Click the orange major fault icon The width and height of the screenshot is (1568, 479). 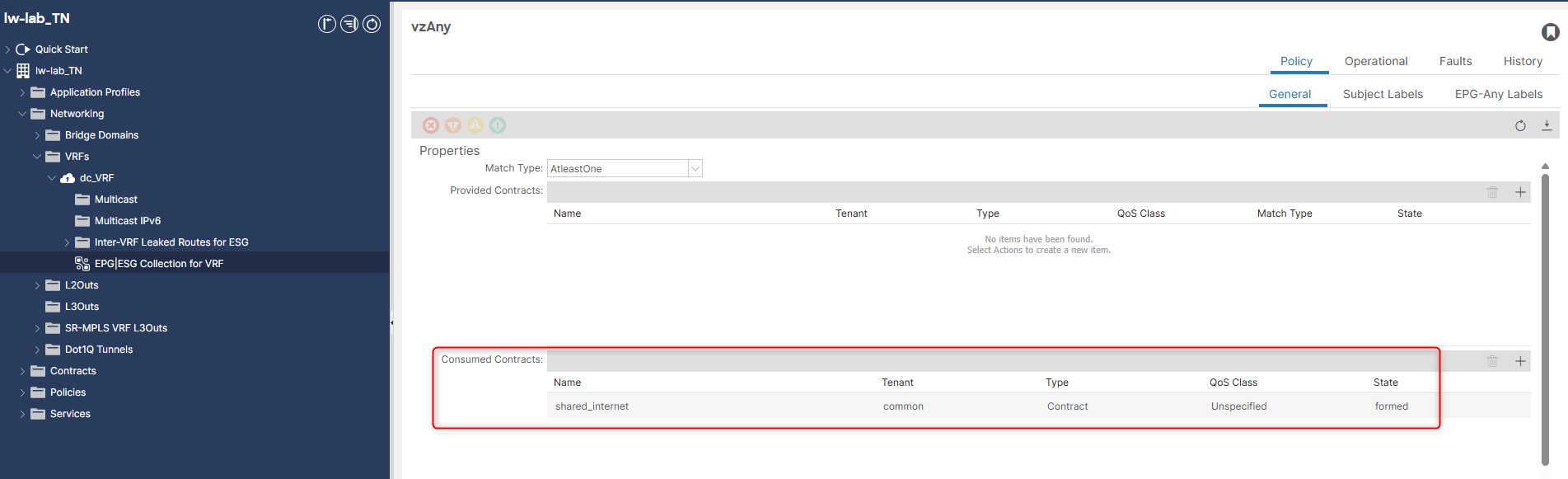pos(453,125)
